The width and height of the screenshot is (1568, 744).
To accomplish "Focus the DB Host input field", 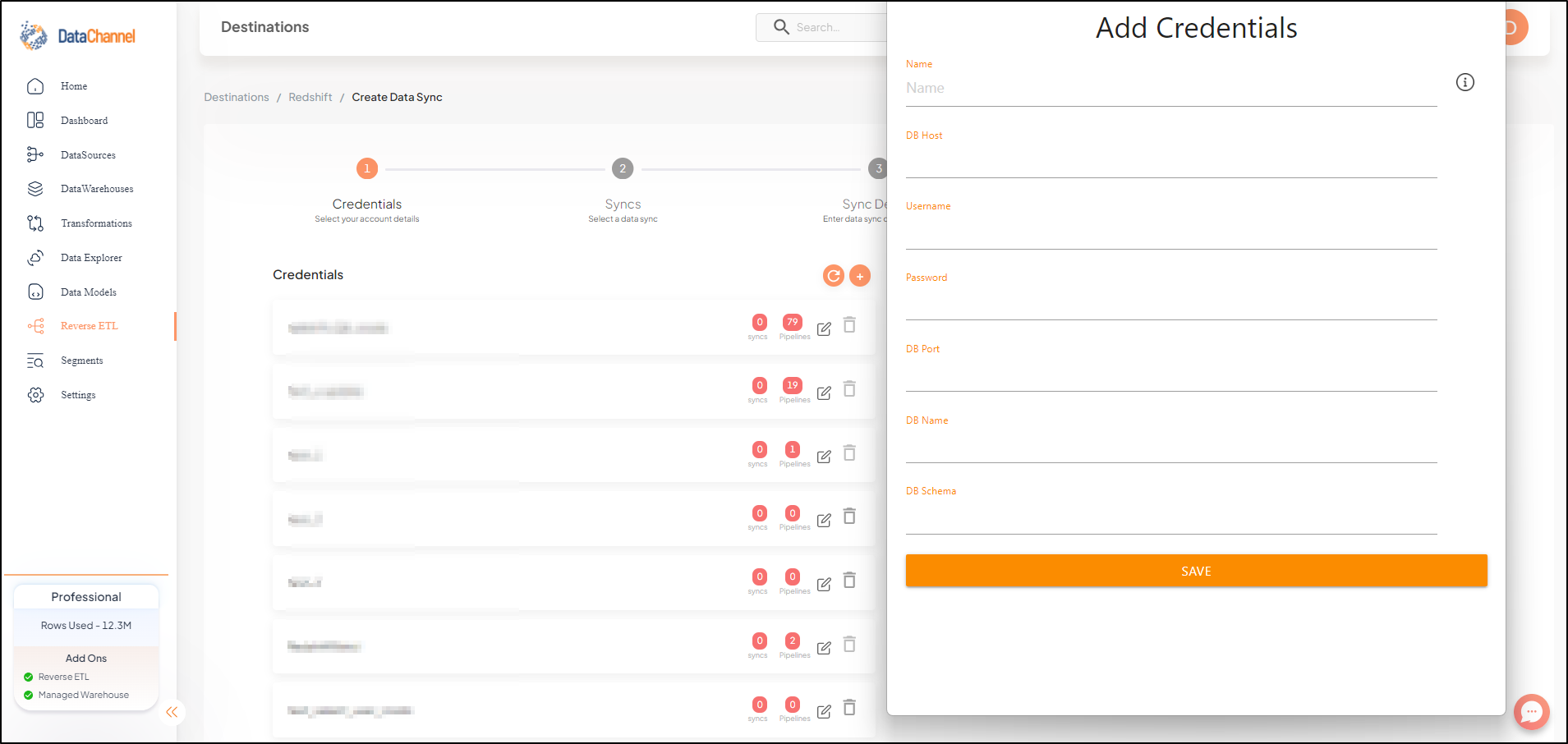I will (1170, 162).
